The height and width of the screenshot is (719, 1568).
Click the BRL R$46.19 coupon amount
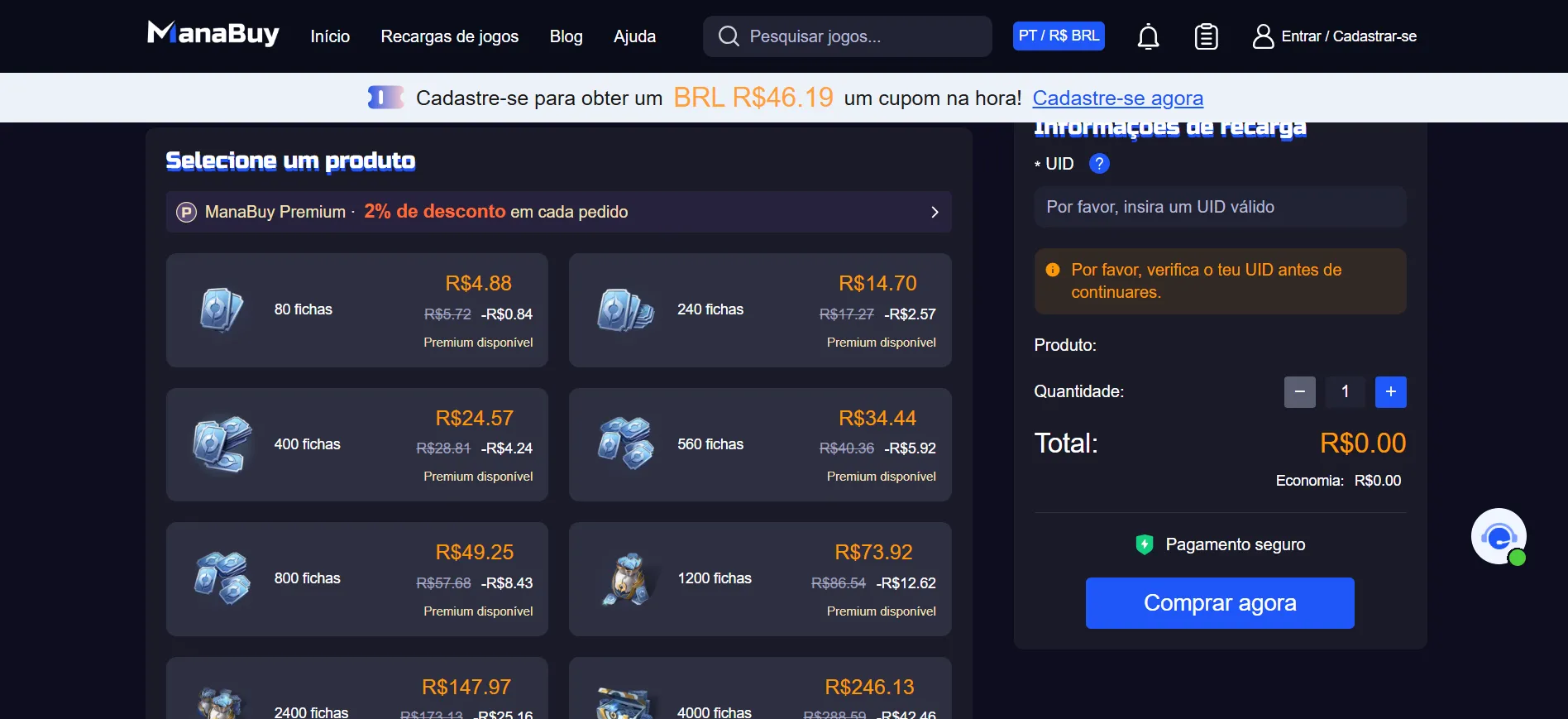click(753, 98)
